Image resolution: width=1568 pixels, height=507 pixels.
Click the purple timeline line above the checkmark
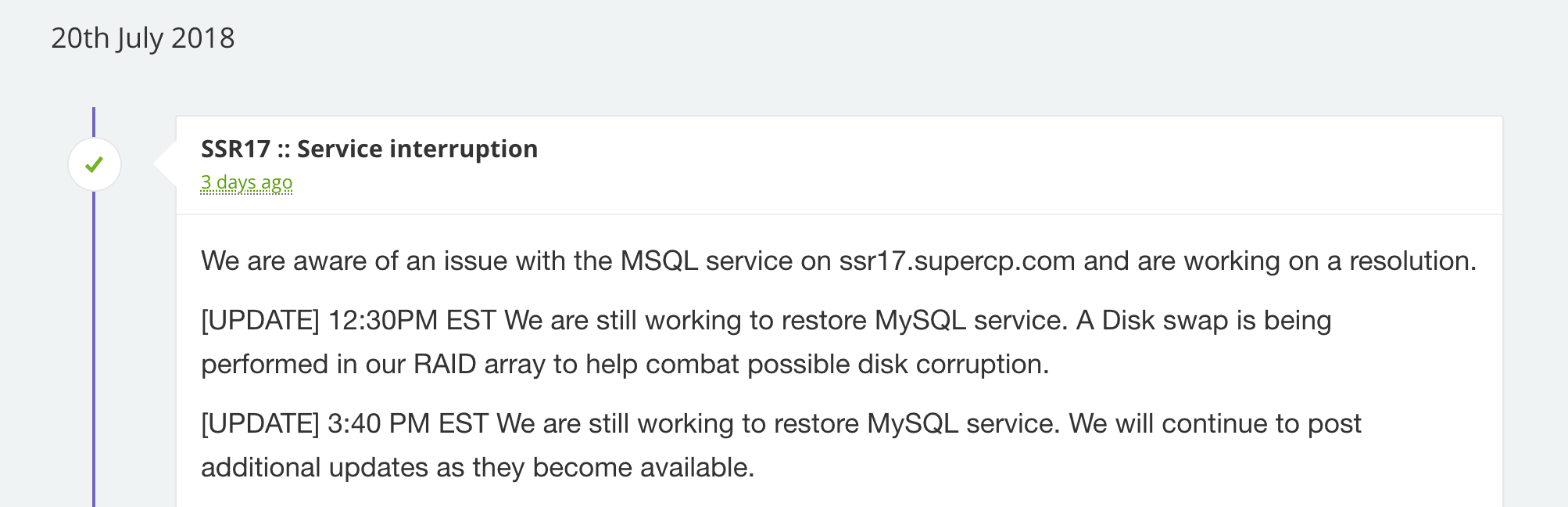[94, 122]
